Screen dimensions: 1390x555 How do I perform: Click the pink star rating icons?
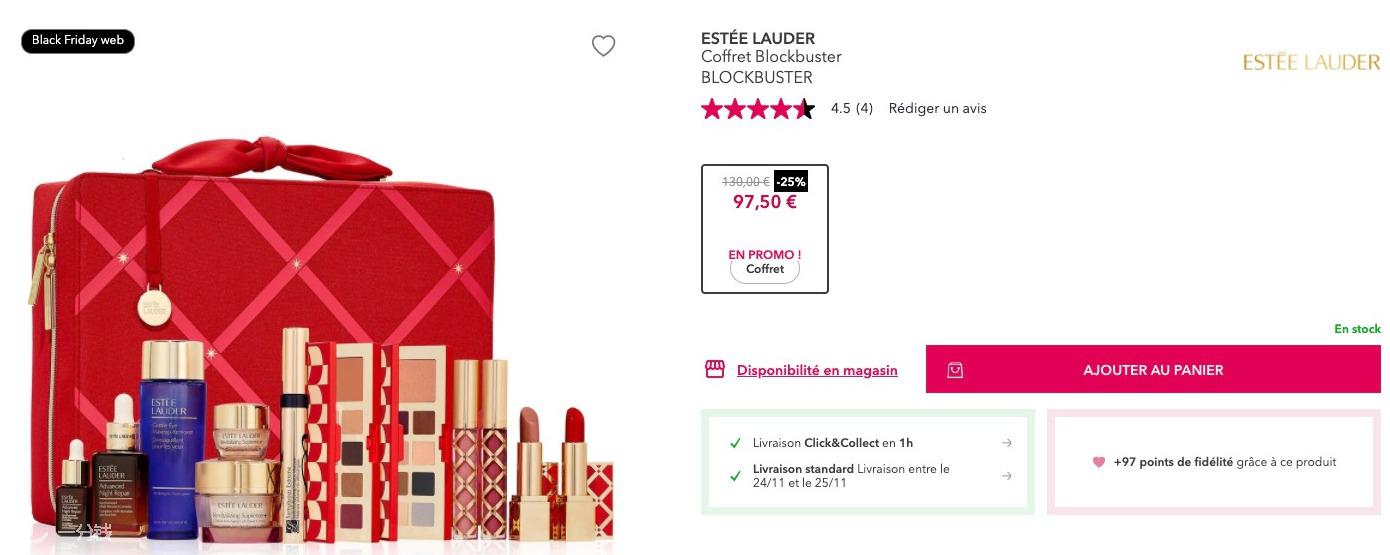[758, 109]
